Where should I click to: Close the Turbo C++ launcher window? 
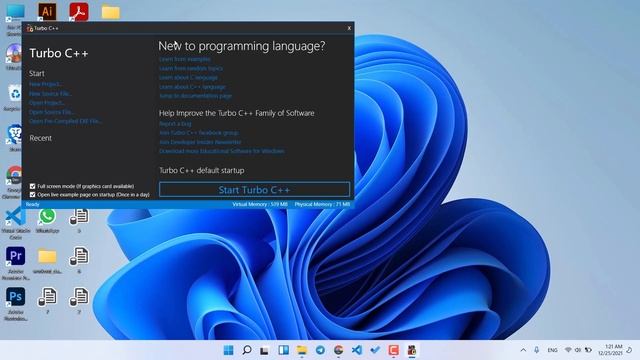pos(349,28)
